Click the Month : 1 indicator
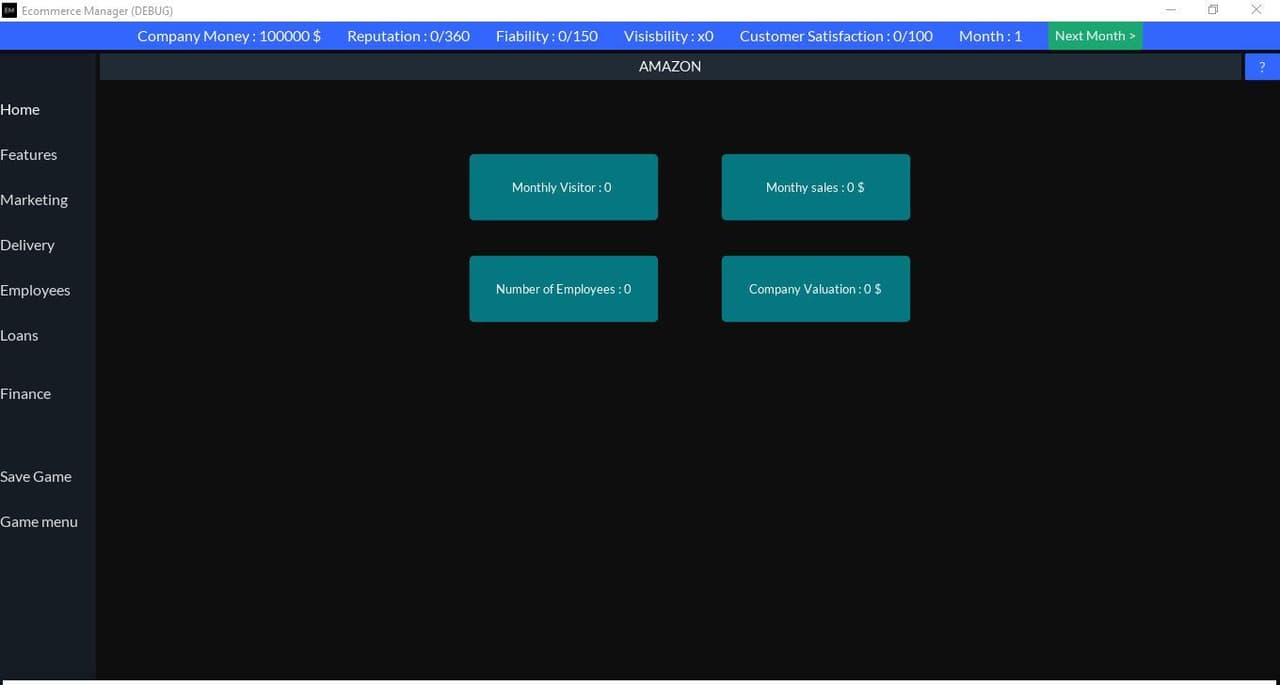 click(x=990, y=36)
